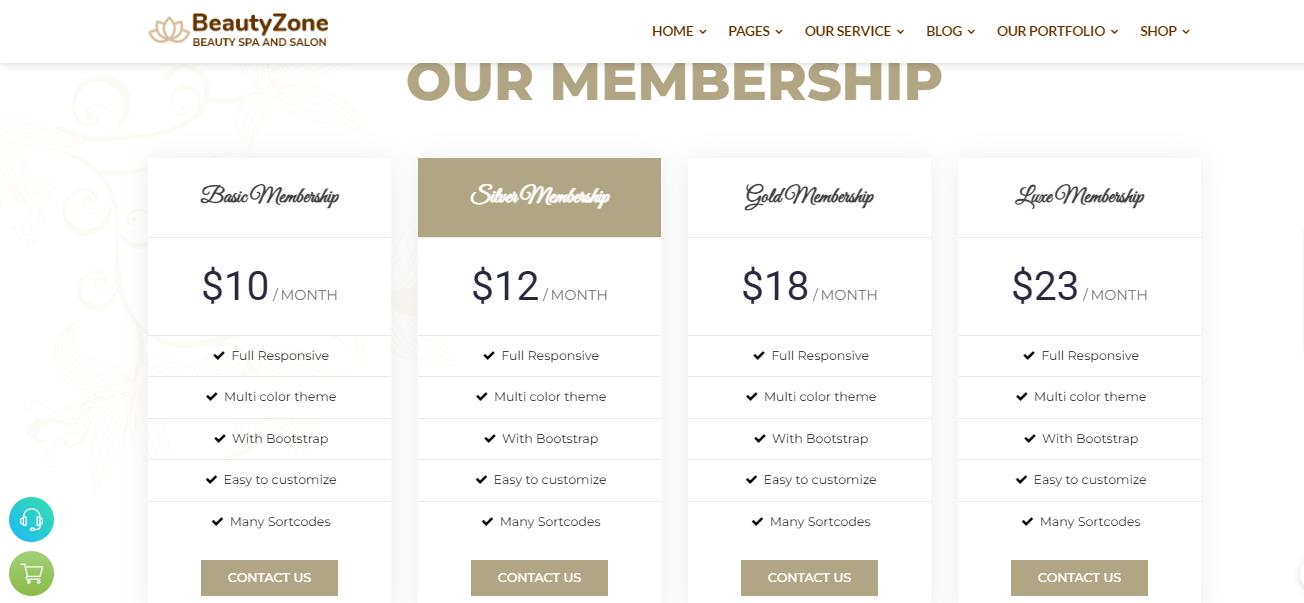The image size is (1304, 603).
Task: Expand the HOME dropdown menu
Action: 679,31
